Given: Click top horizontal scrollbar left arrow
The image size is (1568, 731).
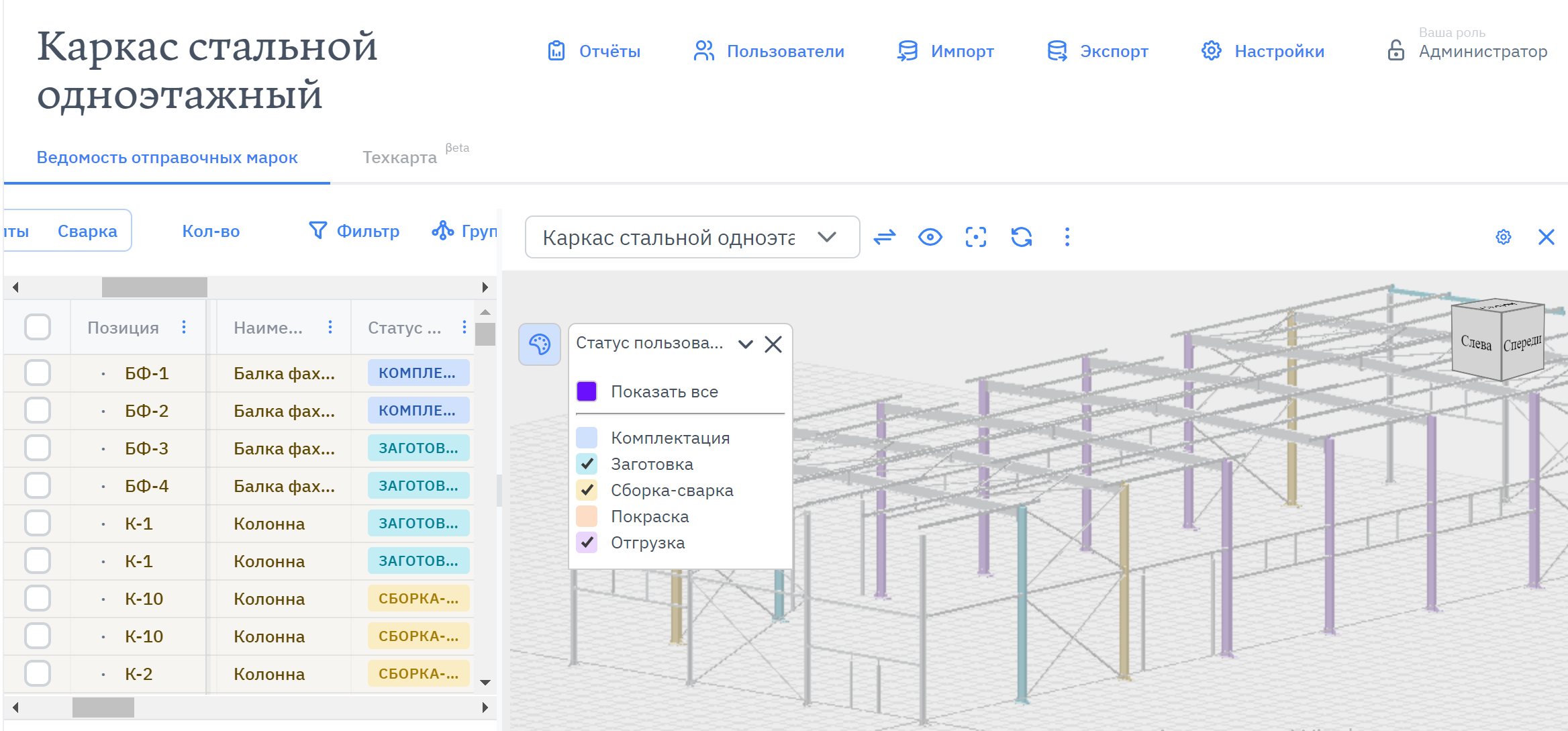Looking at the screenshot, I should pyautogui.click(x=15, y=287).
